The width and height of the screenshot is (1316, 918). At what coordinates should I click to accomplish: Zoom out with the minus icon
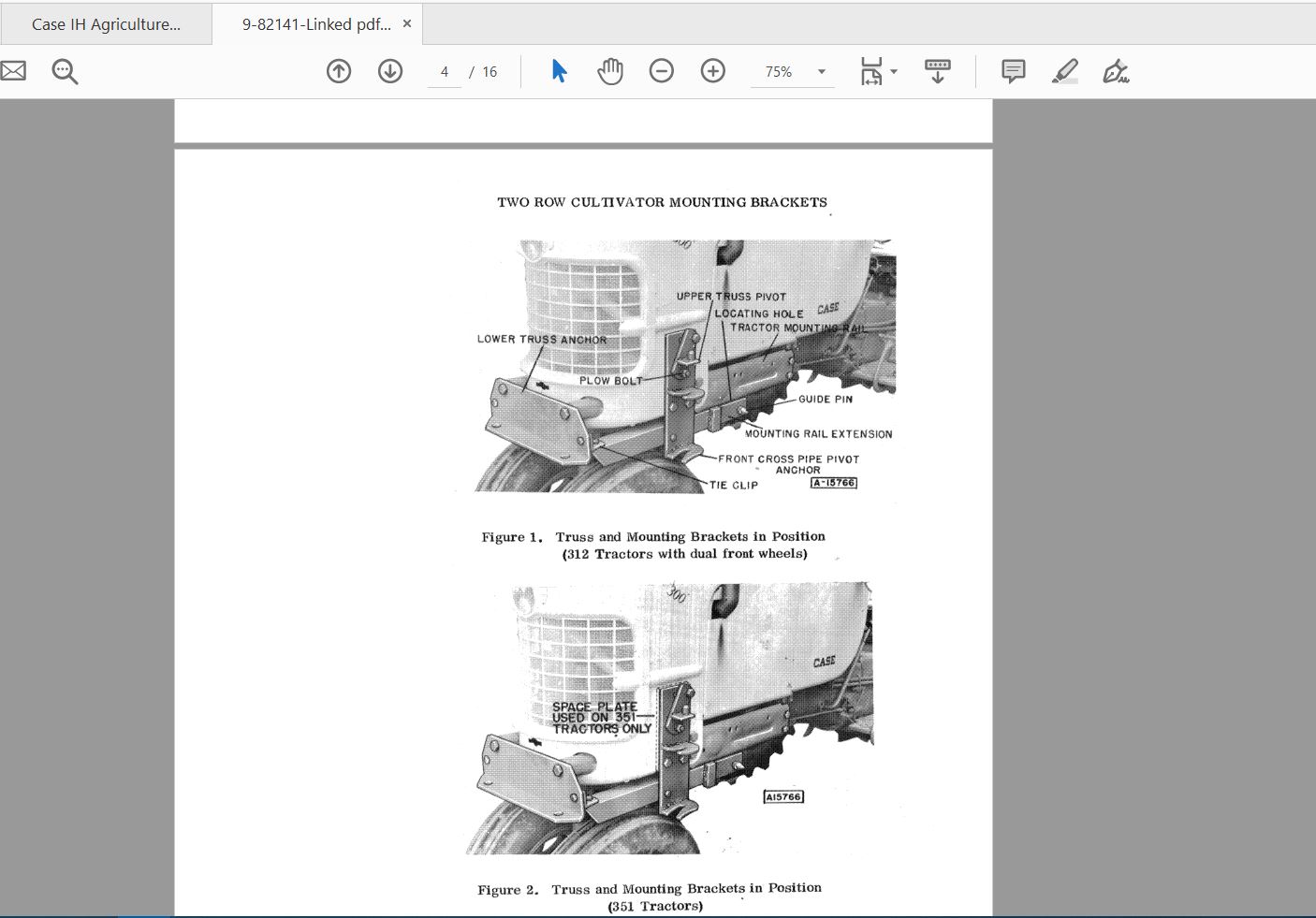pyautogui.click(x=662, y=71)
